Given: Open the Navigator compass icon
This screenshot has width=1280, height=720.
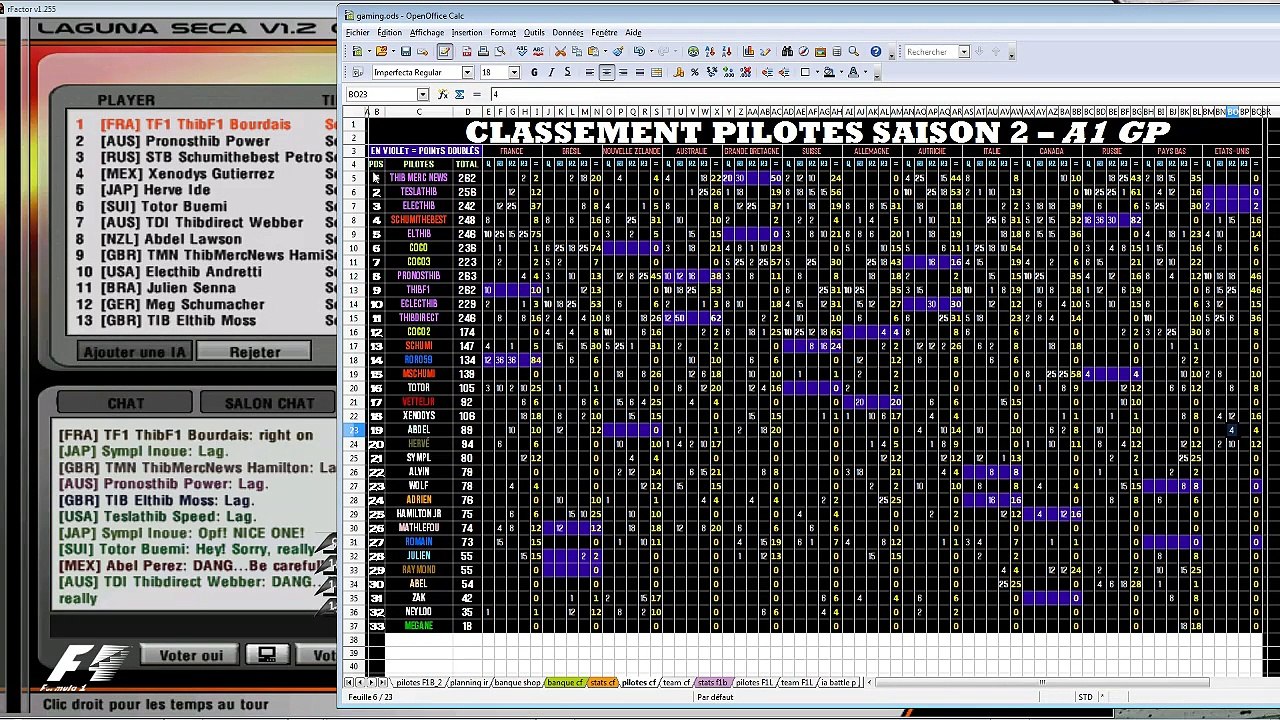Looking at the screenshot, I should pos(804,51).
